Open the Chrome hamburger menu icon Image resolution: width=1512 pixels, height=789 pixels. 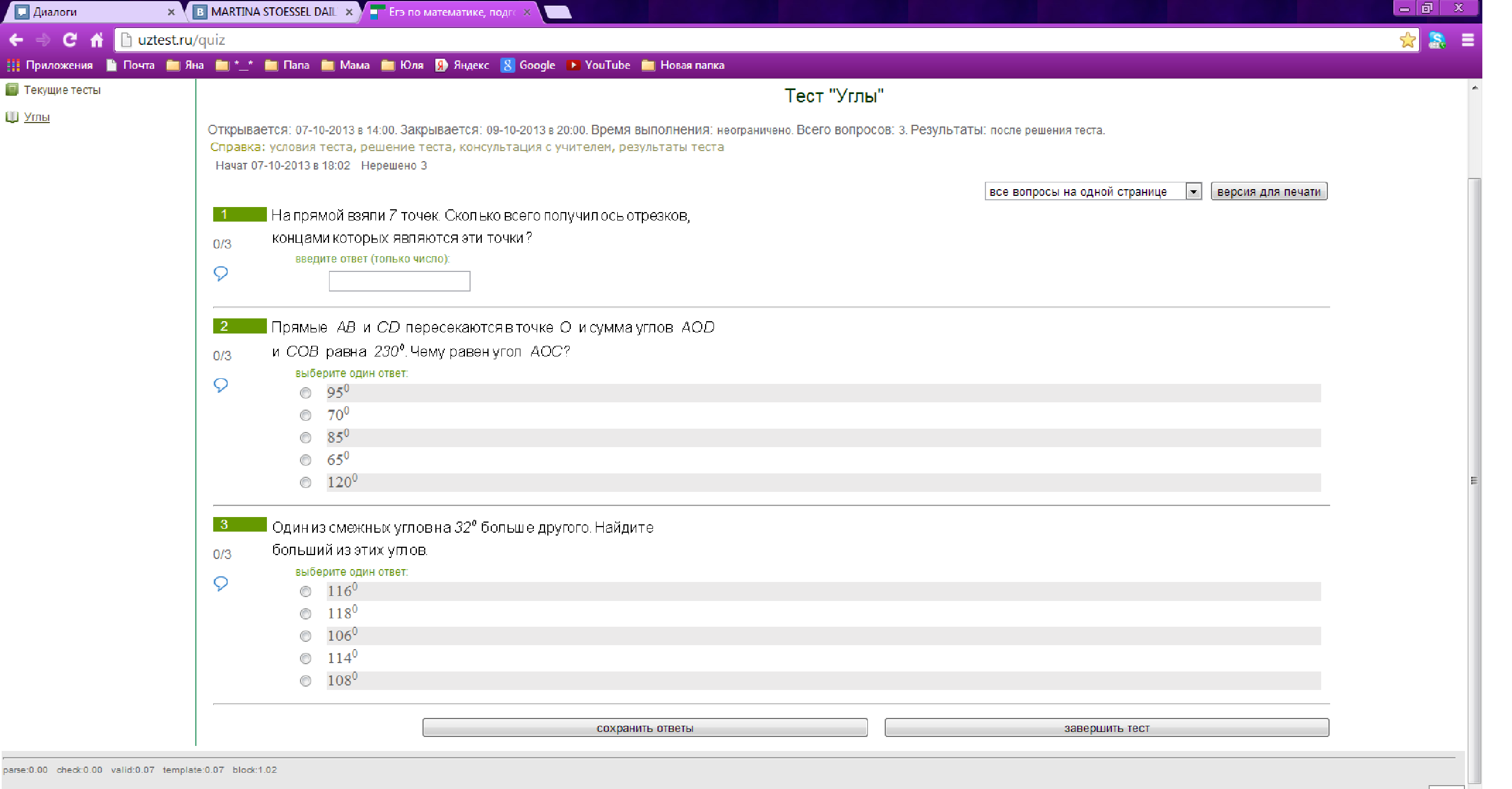coord(1467,40)
